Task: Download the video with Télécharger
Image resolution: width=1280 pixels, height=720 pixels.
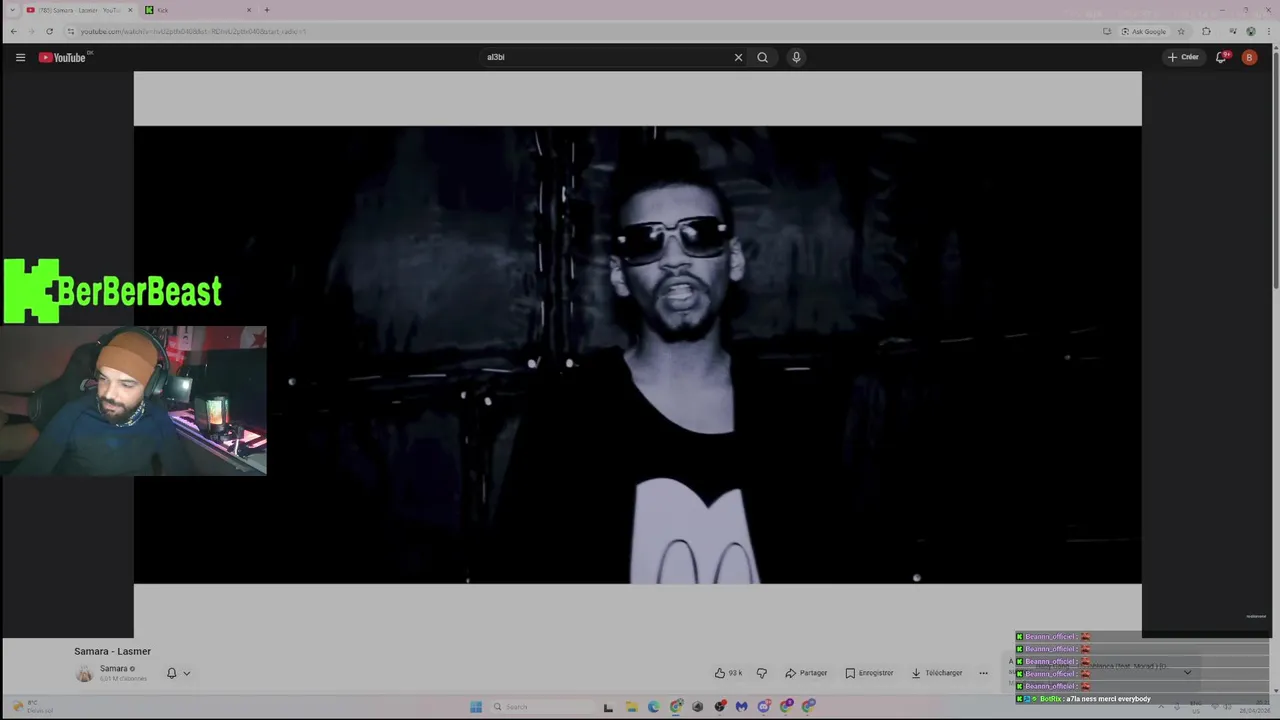Action: [937, 673]
